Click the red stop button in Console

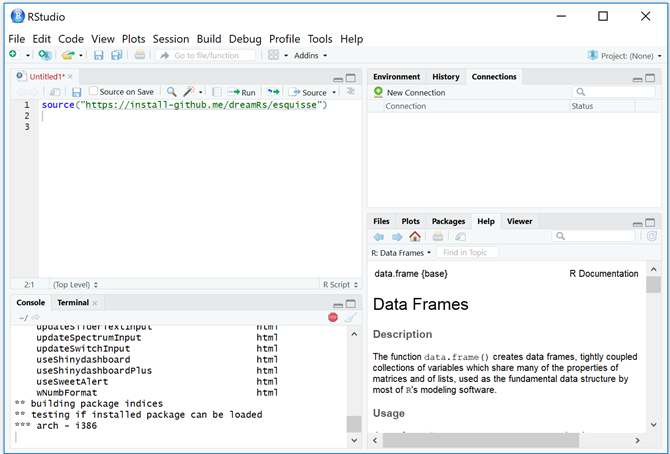333,317
